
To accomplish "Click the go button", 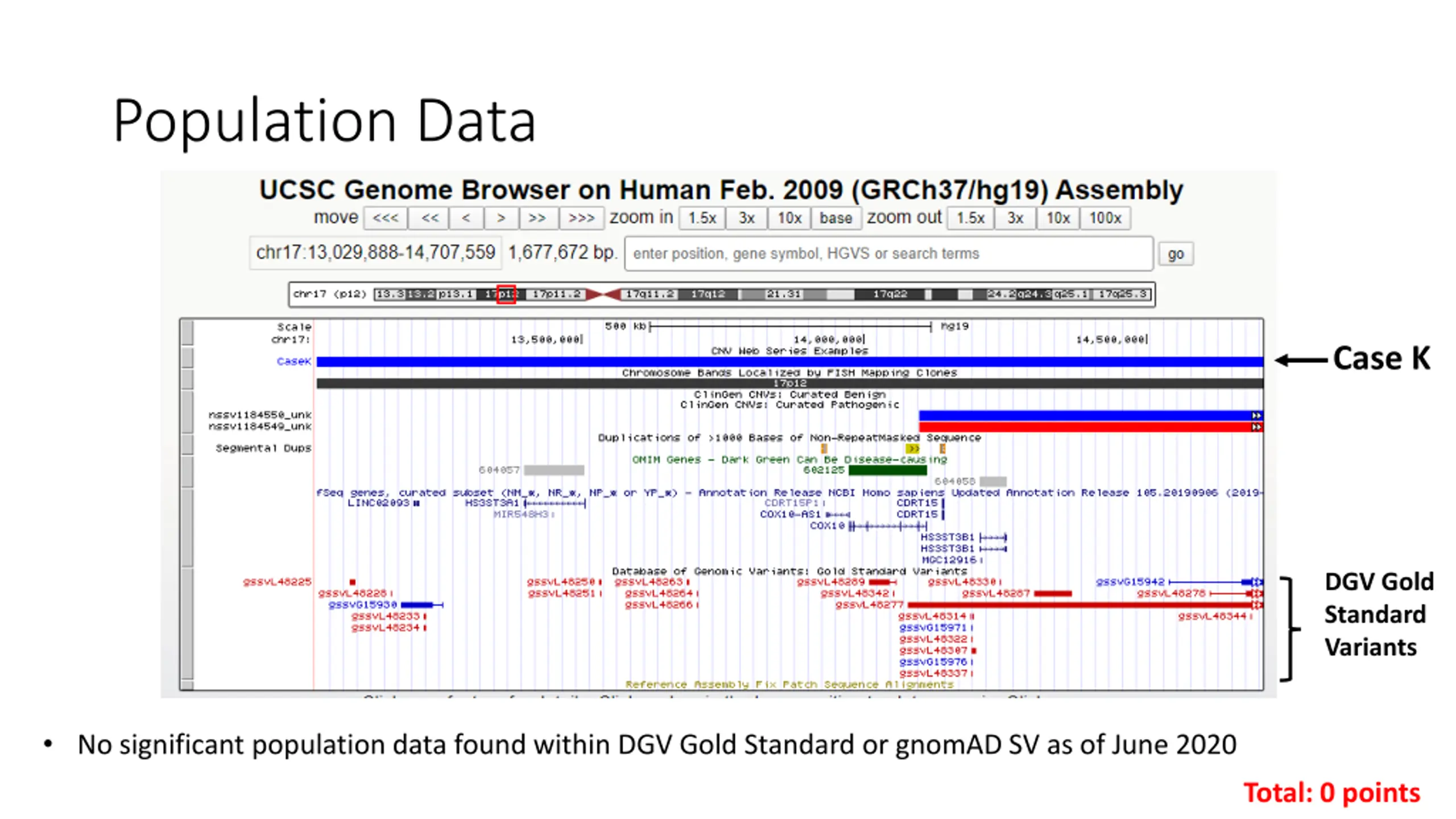I will tap(1176, 254).
